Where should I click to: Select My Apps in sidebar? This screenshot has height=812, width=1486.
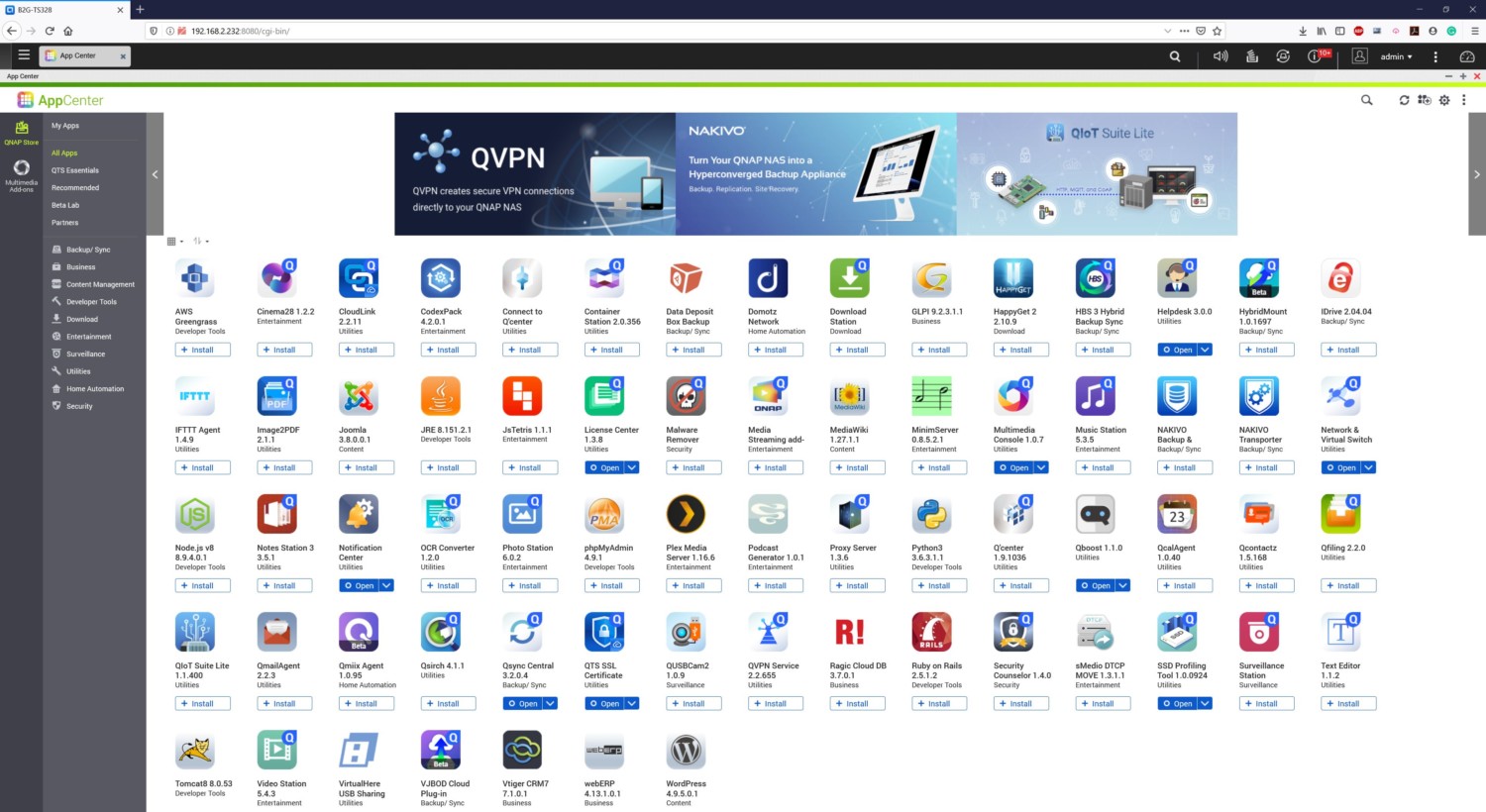(65, 126)
